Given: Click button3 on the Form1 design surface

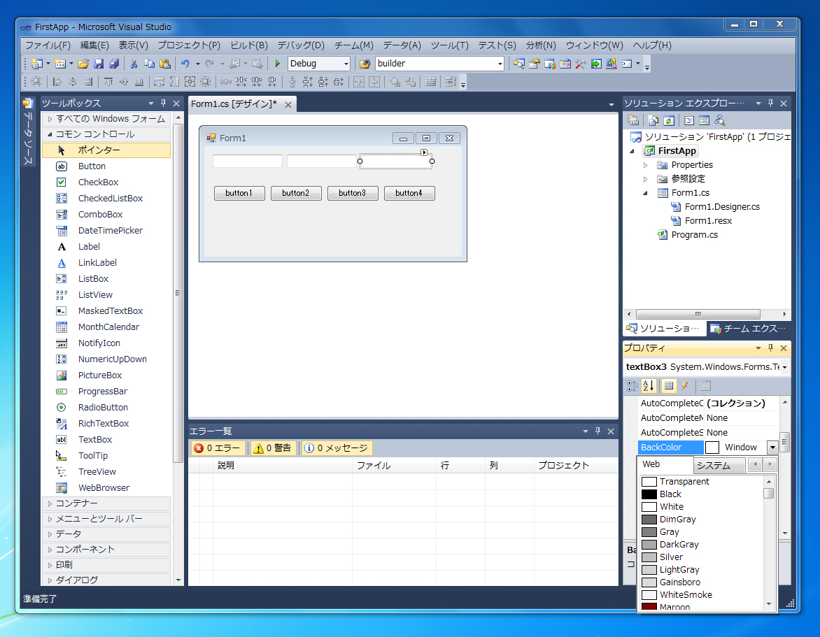Looking at the screenshot, I should [x=351, y=193].
